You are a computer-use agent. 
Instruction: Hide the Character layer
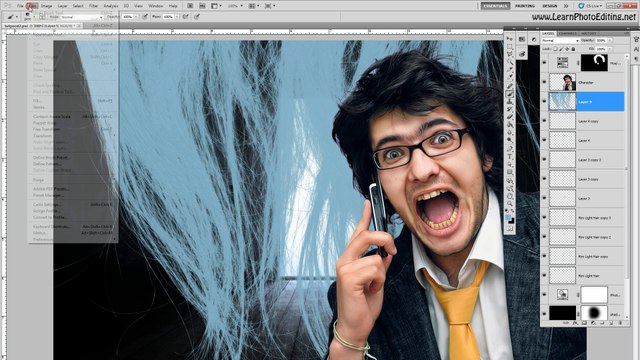pyautogui.click(x=544, y=82)
